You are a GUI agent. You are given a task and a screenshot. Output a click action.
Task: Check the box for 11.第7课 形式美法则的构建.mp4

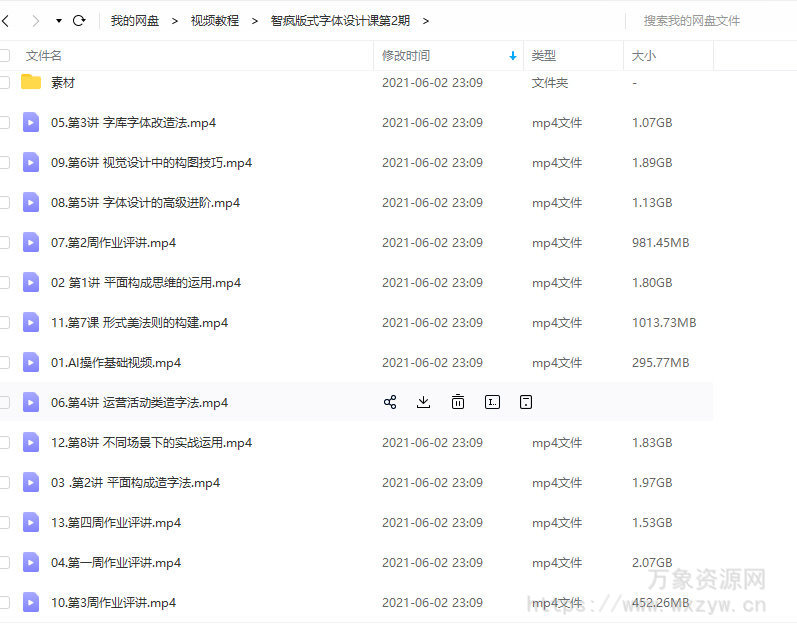[5, 322]
